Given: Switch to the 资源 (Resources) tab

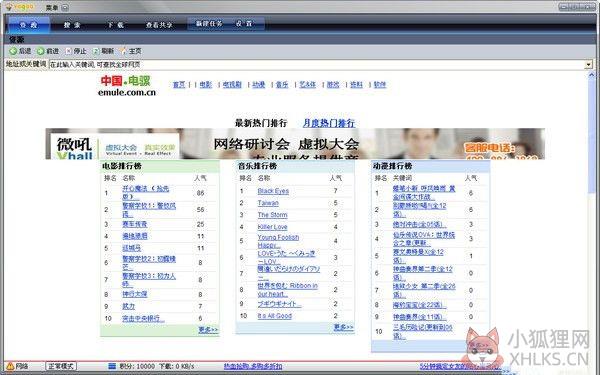Looking at the screenshot, I should tap(29, 24).
